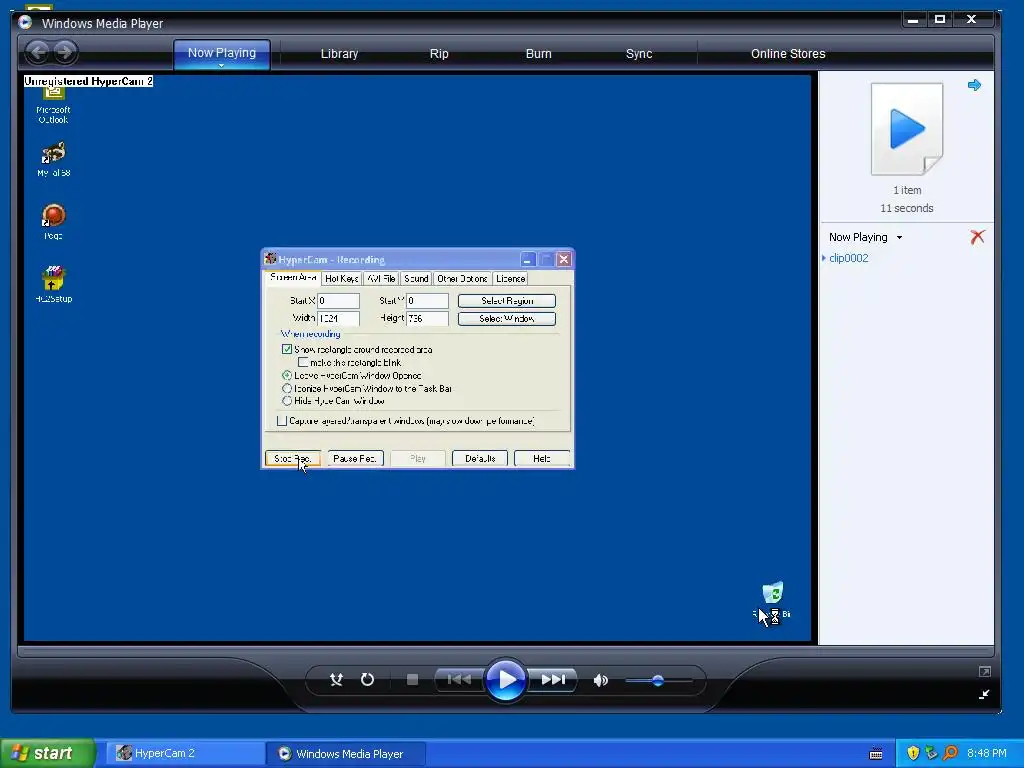Click the Select Window button
Screen dimensions: 1024x768
coord(507,319)
